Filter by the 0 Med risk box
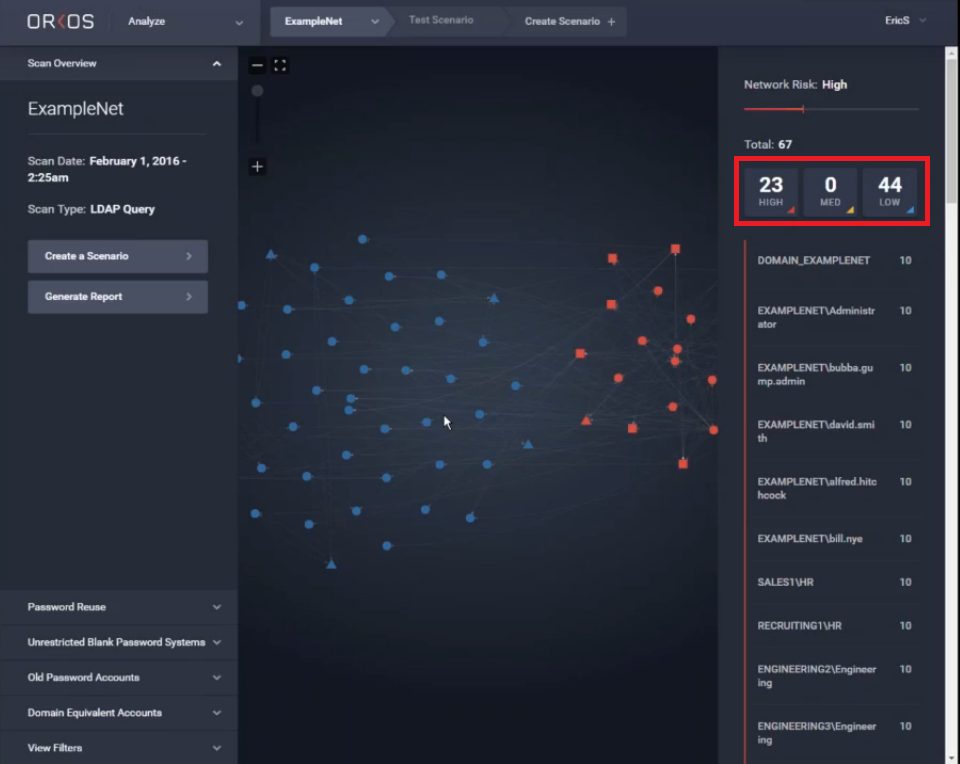This screenshot has height=764, width=960. point(830,191)
